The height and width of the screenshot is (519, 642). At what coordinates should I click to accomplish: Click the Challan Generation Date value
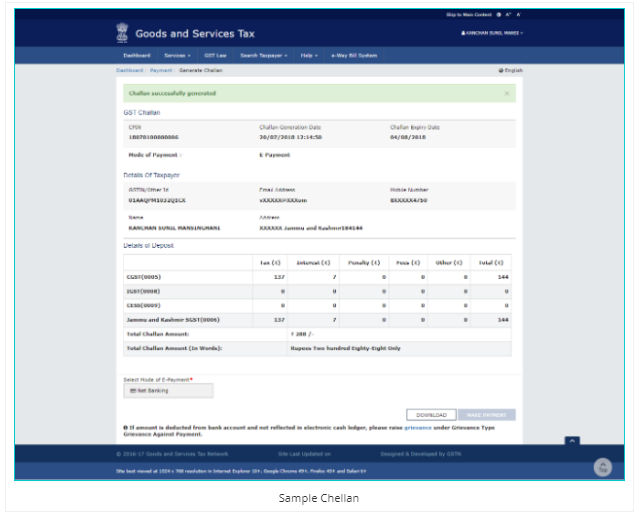point(290,137)
